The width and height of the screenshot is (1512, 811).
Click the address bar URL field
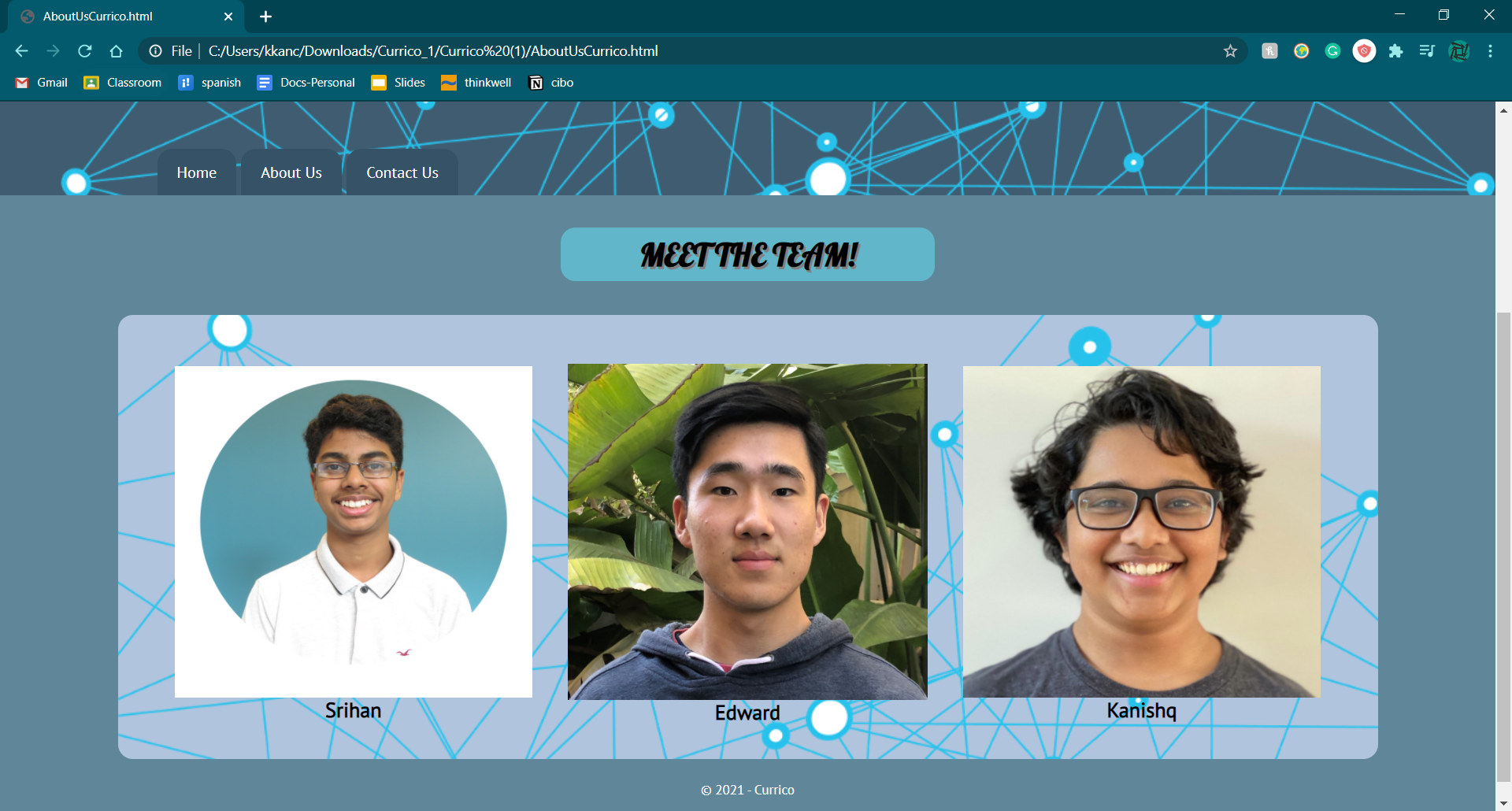693,51
